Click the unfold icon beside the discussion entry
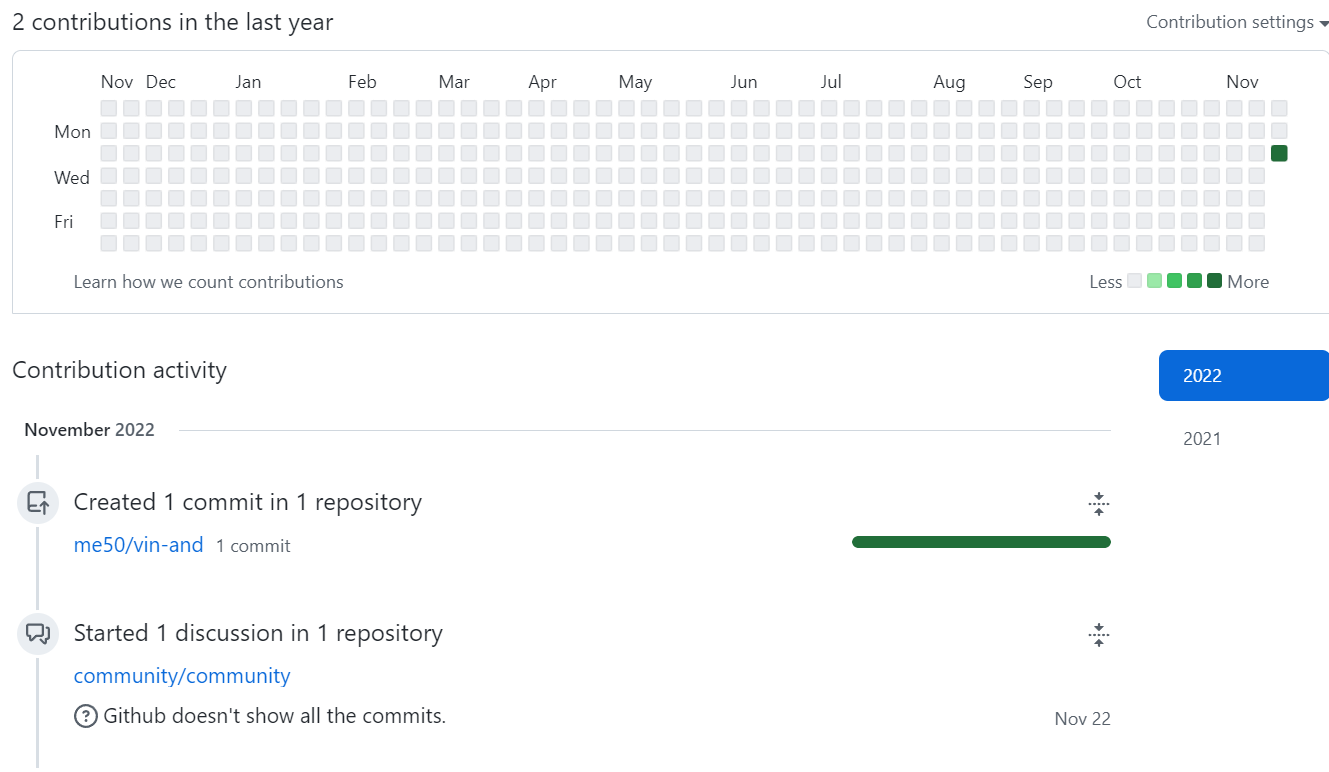 point(1098,634)
